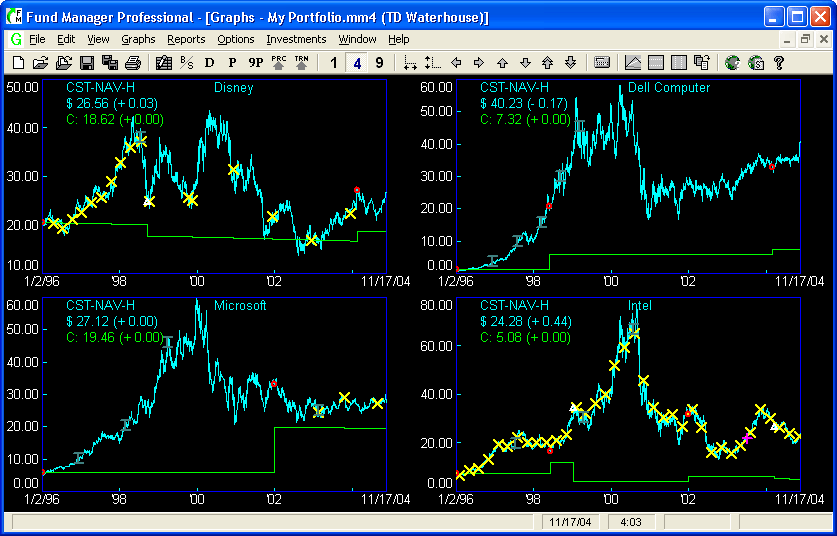The width and height of the screenshot is (837, 536).
Task: Click the P toolbar button
Action: click(x=232, y=63)
